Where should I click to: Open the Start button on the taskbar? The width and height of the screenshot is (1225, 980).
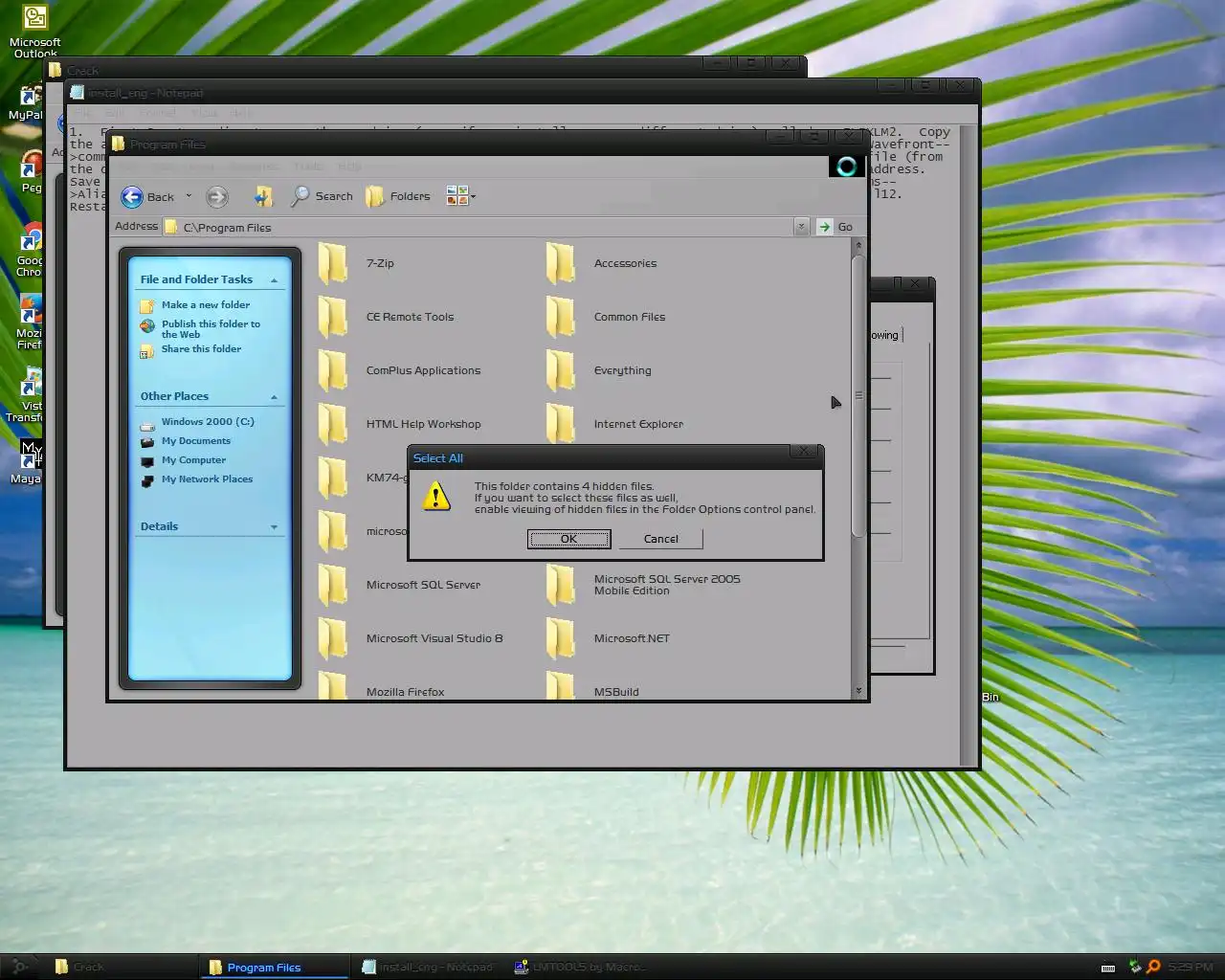(19, 967)
